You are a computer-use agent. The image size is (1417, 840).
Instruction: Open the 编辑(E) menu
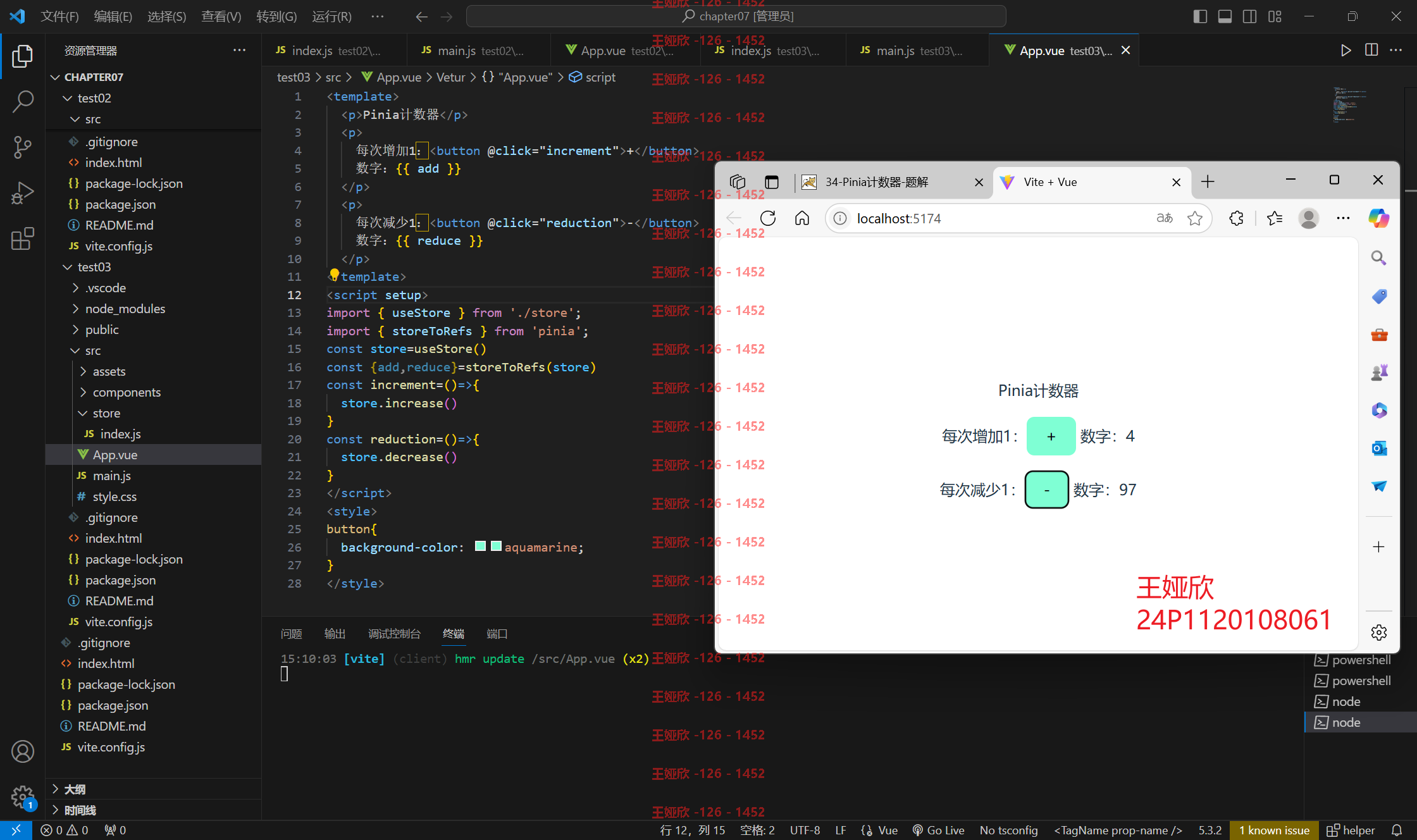pyautogui.click(x=113, y=16)
